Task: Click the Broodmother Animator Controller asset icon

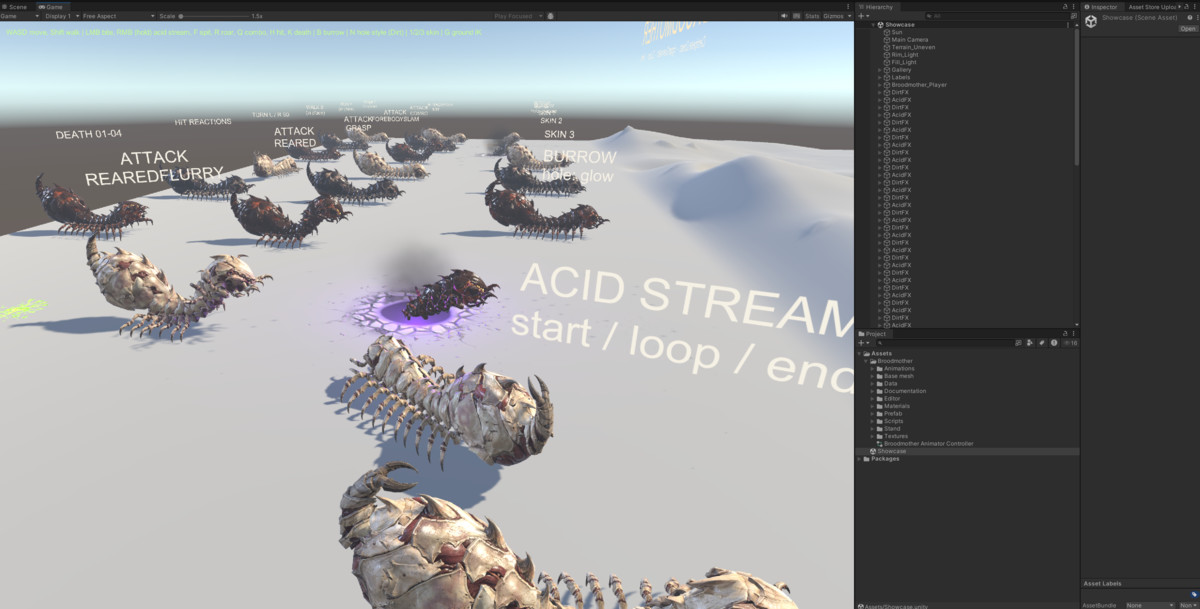Action: (x=880, y=444)
